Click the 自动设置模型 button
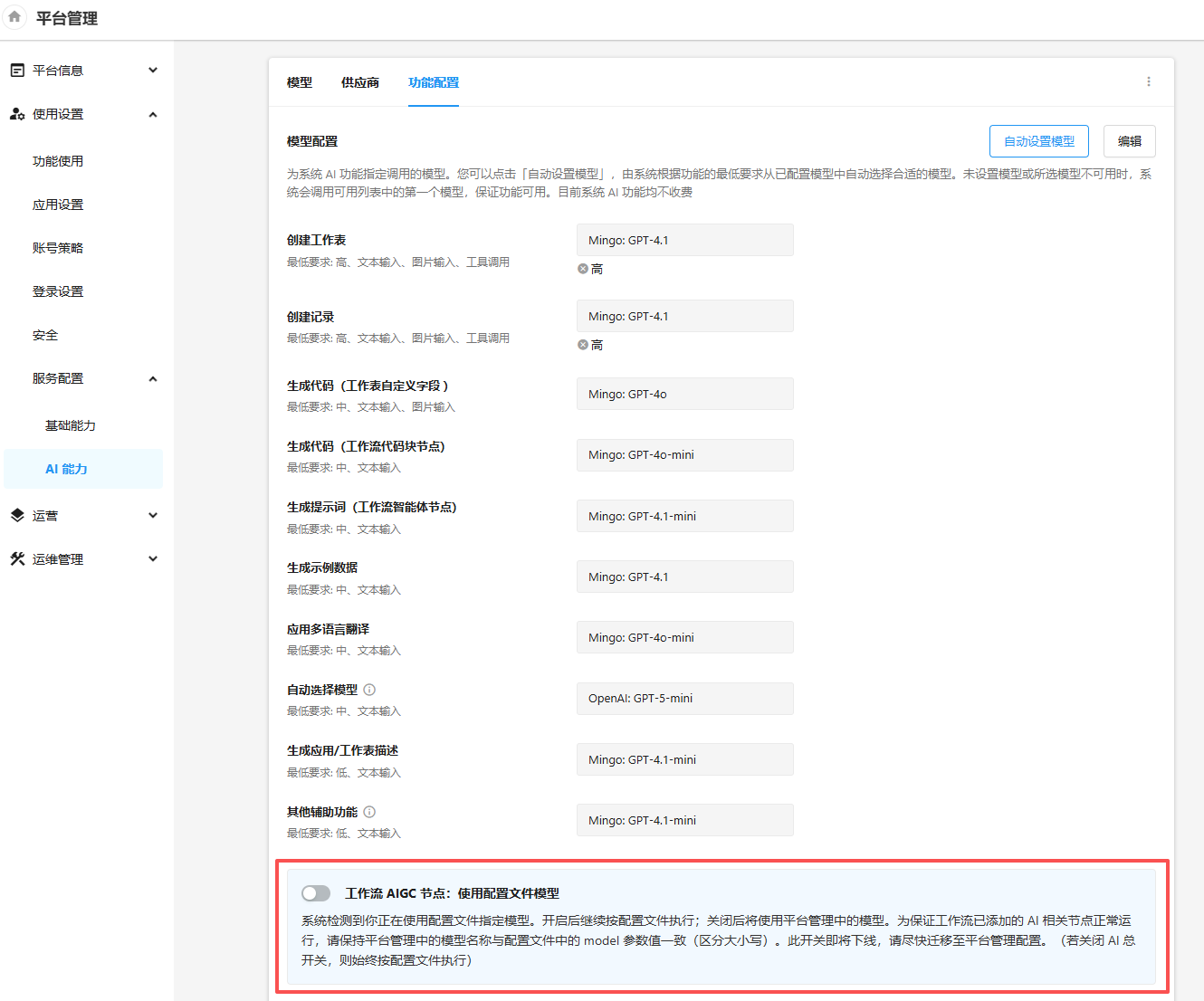This screenshot has width=1204, height=1001. (x=1038, y=141)
